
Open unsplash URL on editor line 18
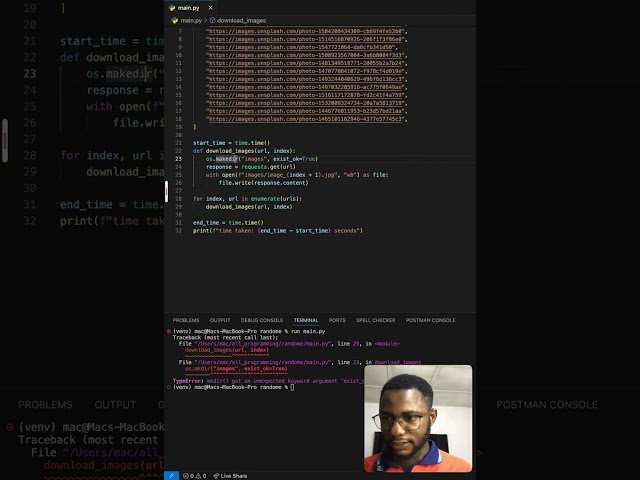click(x=306, y=119)
